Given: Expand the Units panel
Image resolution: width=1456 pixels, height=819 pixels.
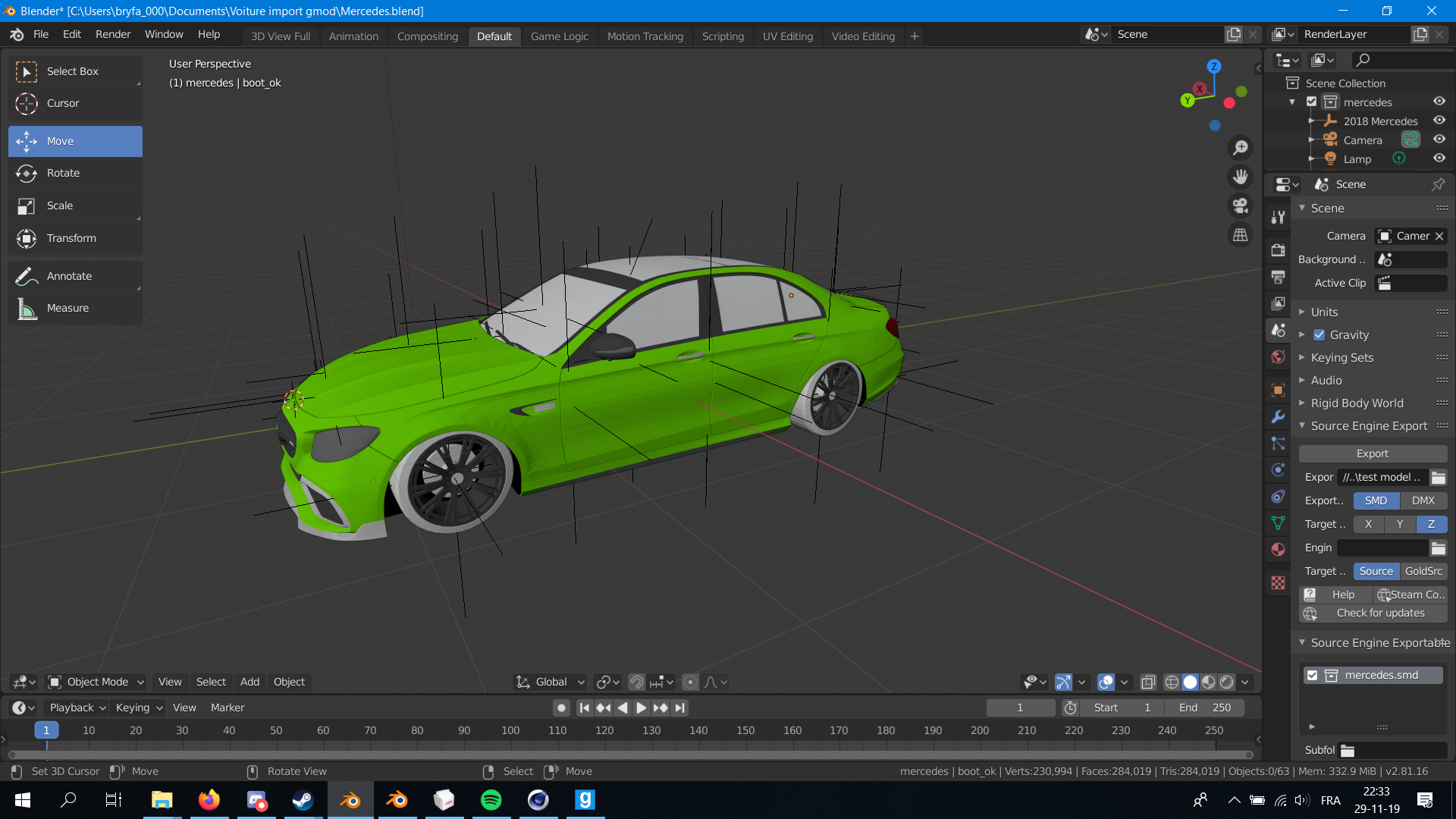Looking at the screenshot, I should click(x=1324, y=312).
